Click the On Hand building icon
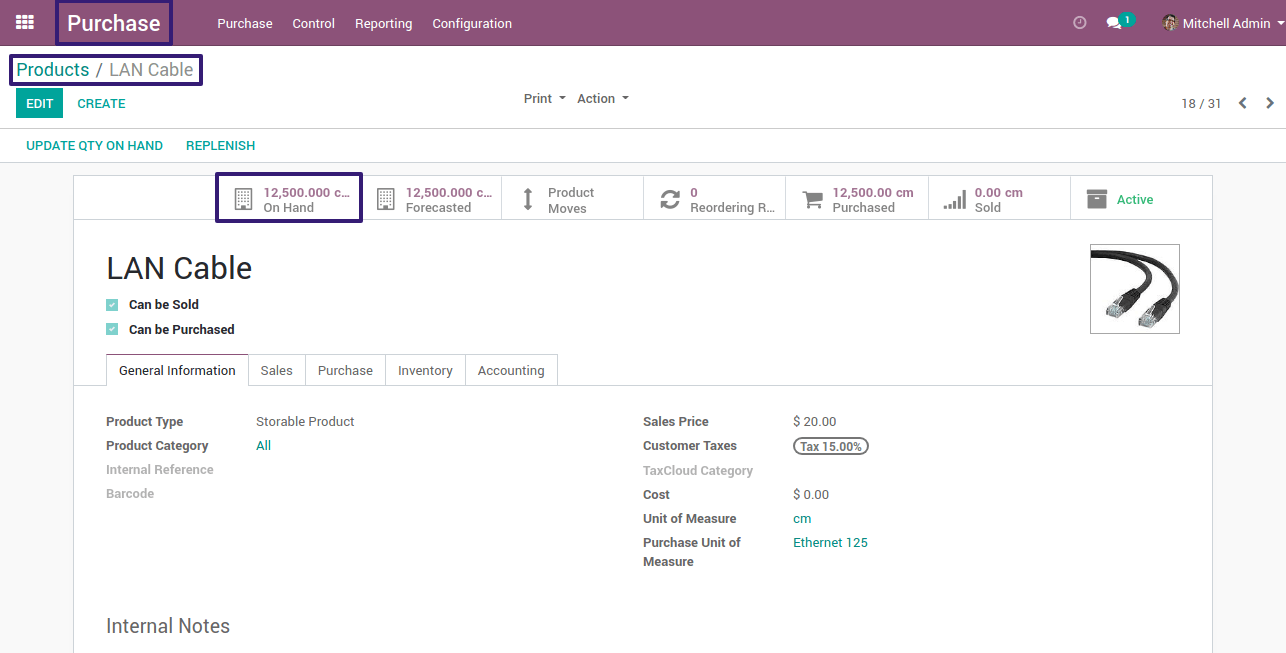This screenshot has width=1286, height=653. click(243, 199)
